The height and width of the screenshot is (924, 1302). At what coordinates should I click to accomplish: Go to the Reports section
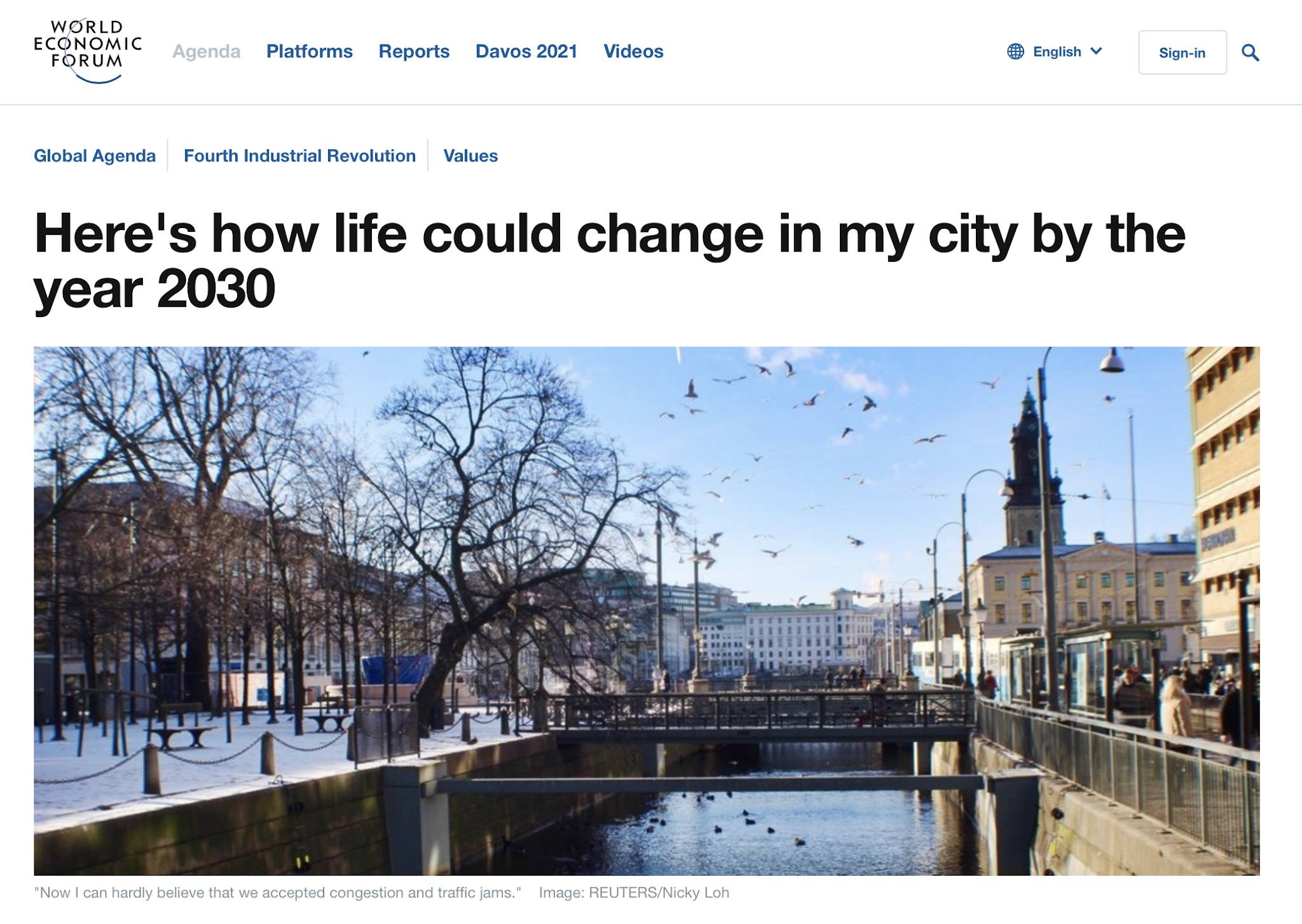(x=414, y=51)
